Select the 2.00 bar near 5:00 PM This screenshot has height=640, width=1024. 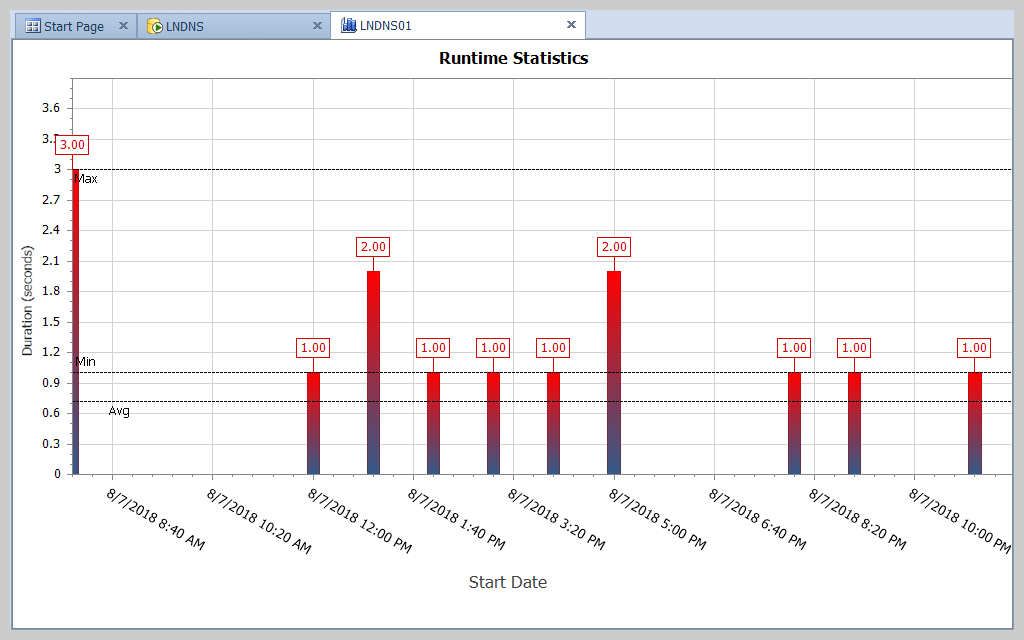point(613,370)
